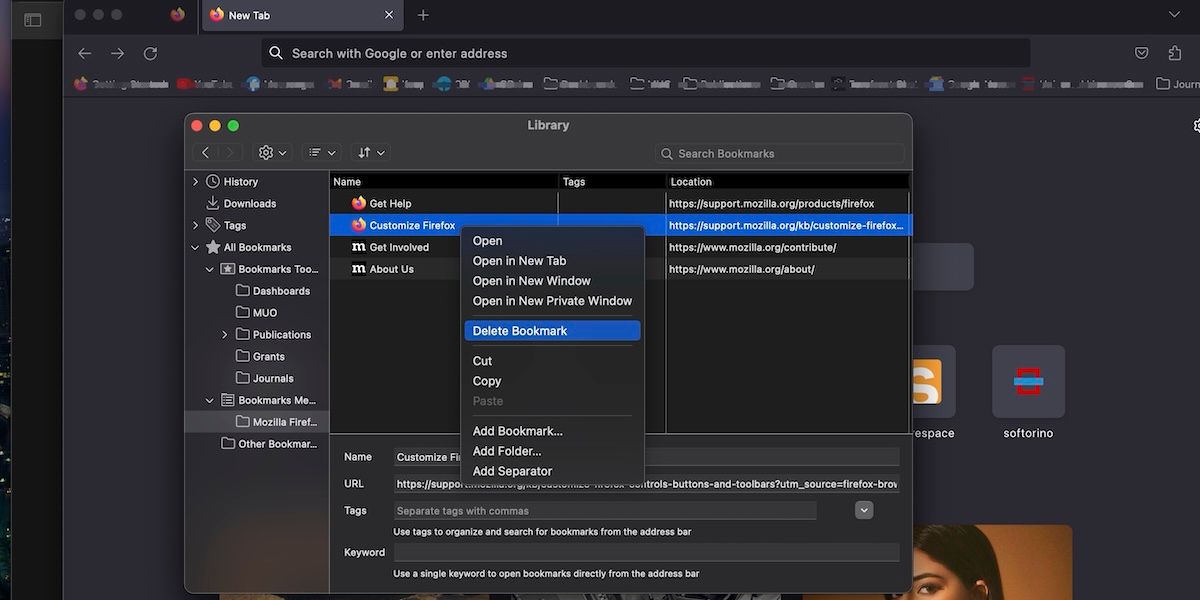Select Delete Bookmark from the context menu
This screenshot has height=600, width=1200.
coord(551,330)
